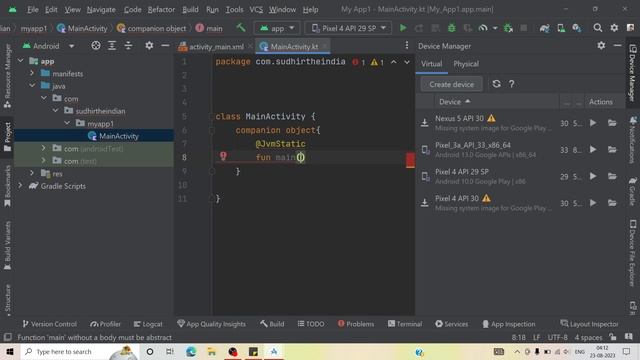
Task: Open IDE settings gear in main toolbar
Action: (614, 28)
